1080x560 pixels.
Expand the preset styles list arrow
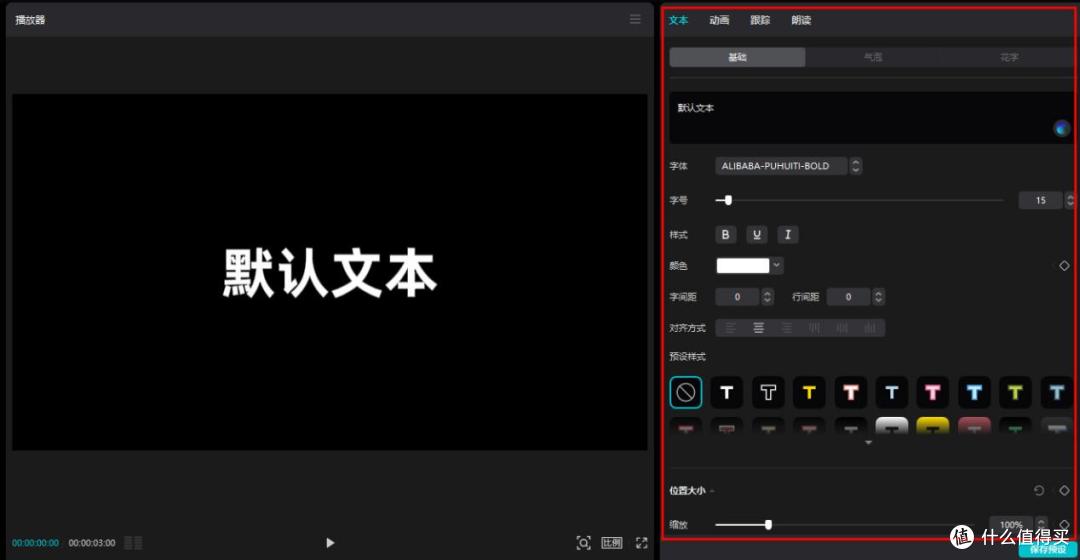869,442
